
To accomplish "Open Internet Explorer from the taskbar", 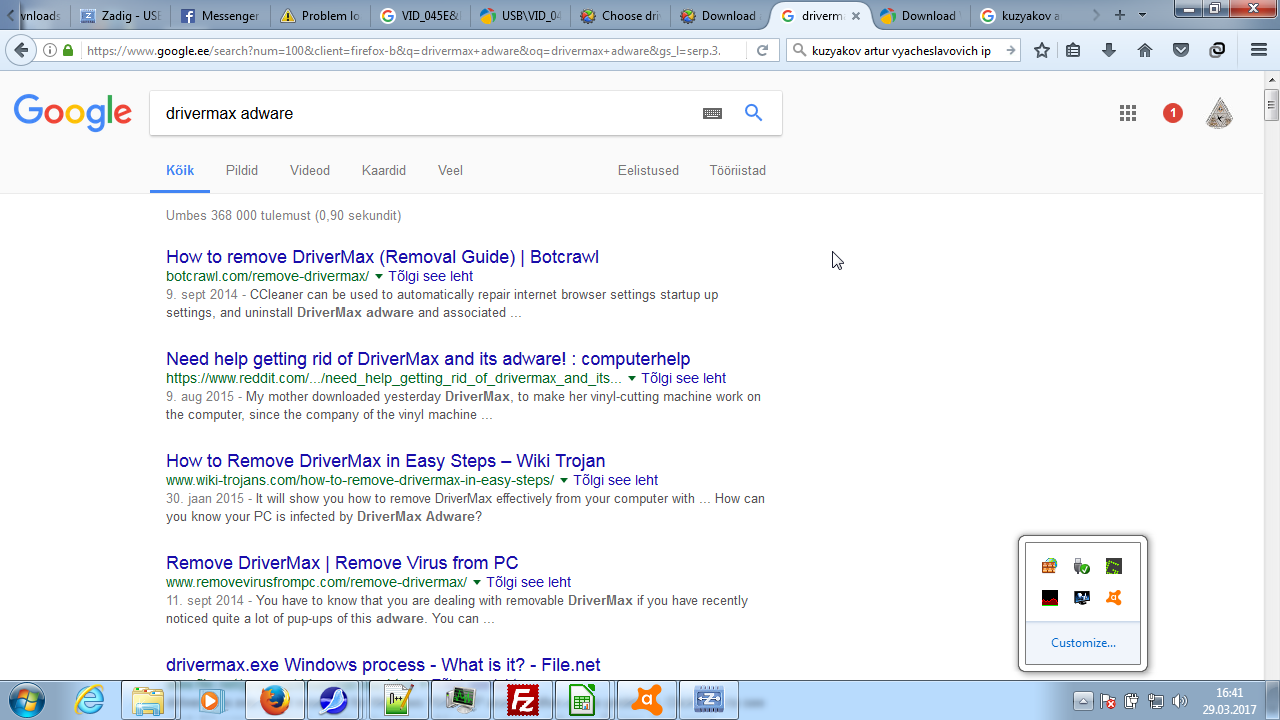I will click(x=89, y=701).
